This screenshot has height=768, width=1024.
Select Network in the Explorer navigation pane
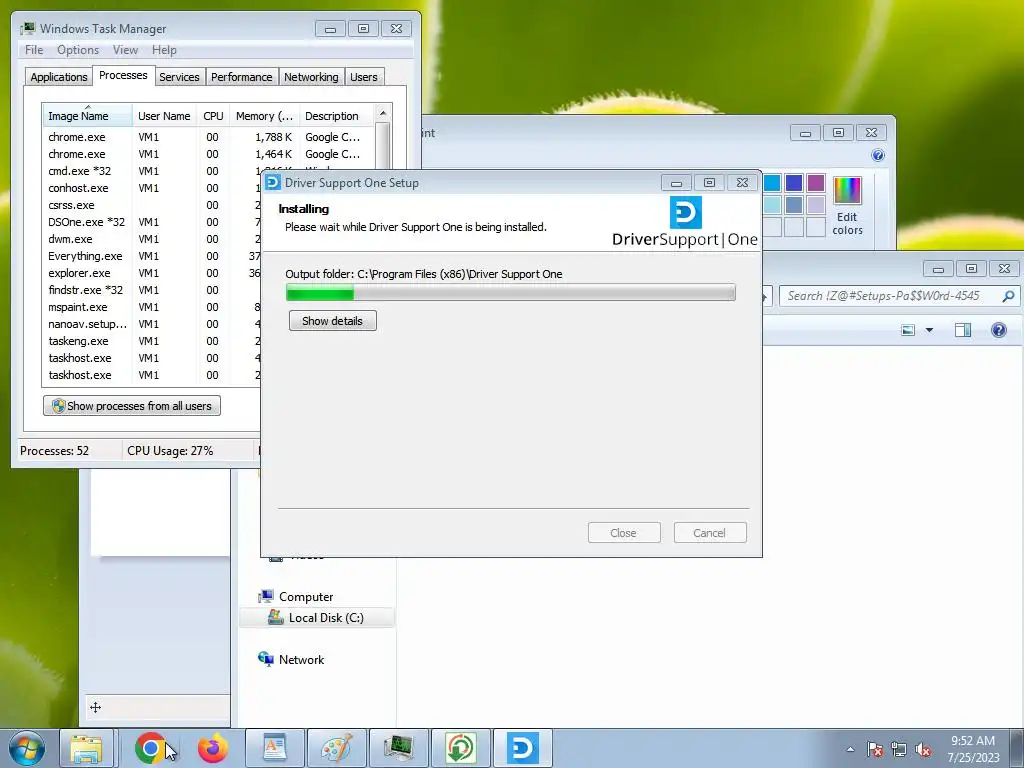tap(291, 660)
